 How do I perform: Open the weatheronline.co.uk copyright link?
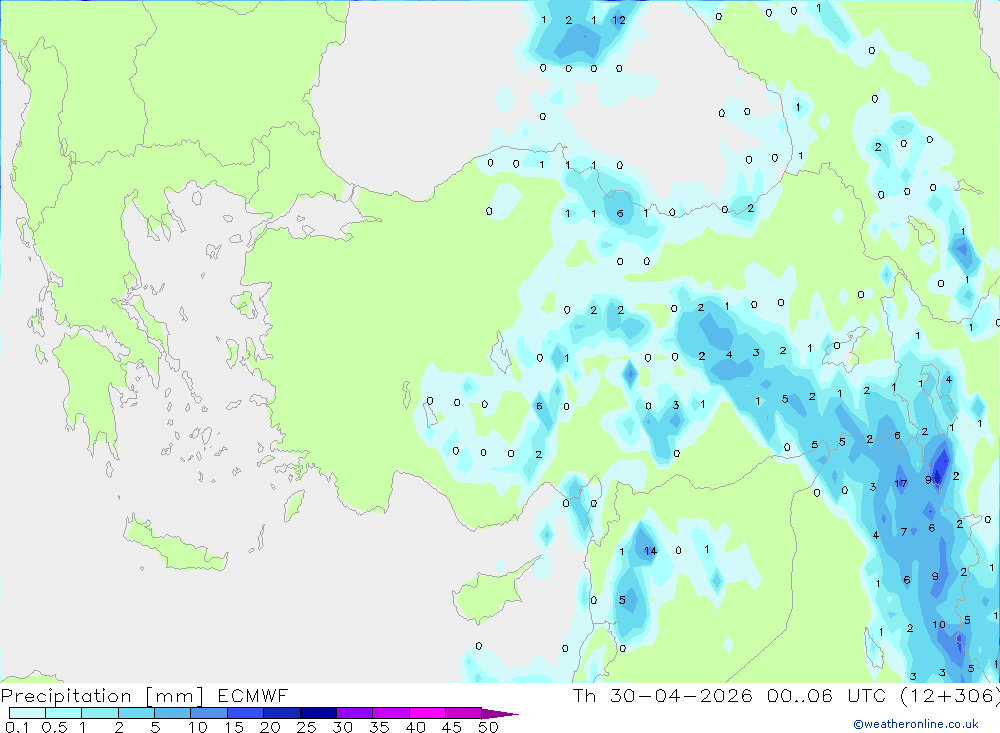pyautogui.click(x=916, y=724)
